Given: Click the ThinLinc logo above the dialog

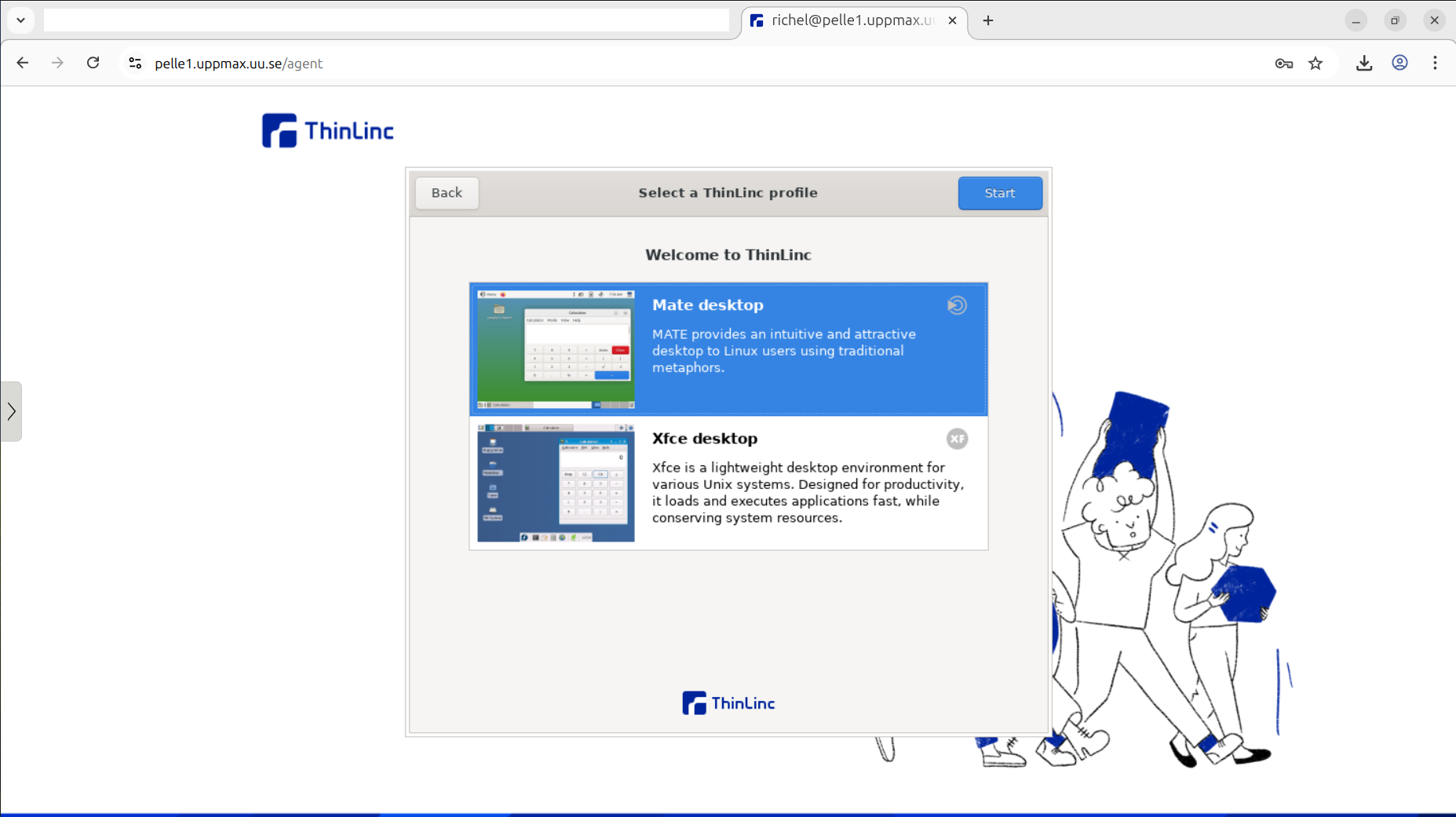Looking at the screenshot, I should click(x=327, y=129).
